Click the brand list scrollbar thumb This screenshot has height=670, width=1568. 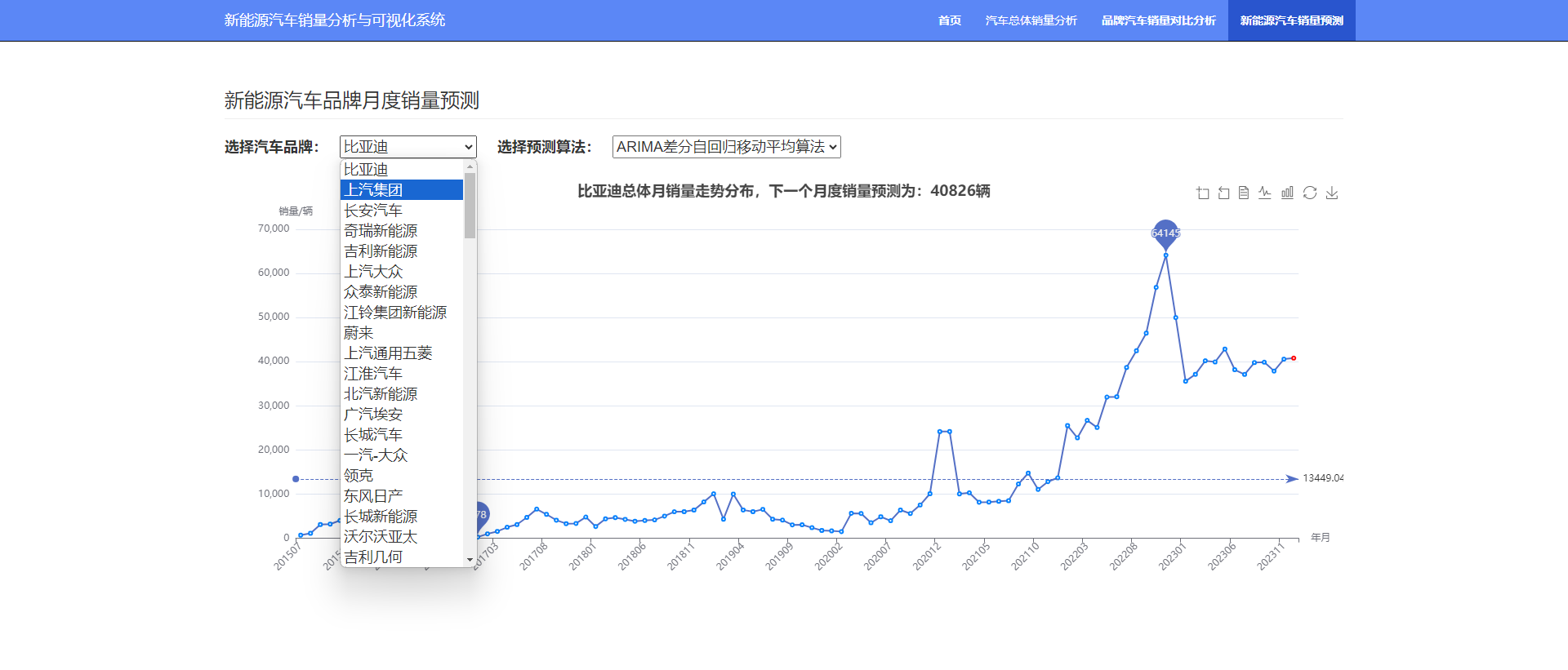(470, 205)
